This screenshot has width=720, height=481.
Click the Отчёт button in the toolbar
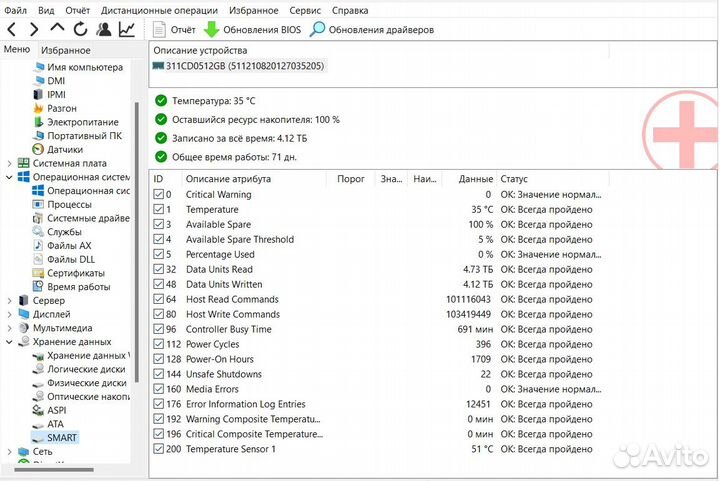click(x=175, y=30)
